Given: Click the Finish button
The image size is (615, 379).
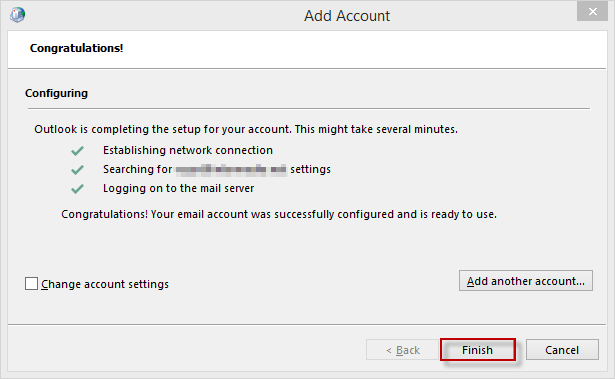Looking at the screenshot, I should coord(477,350).
